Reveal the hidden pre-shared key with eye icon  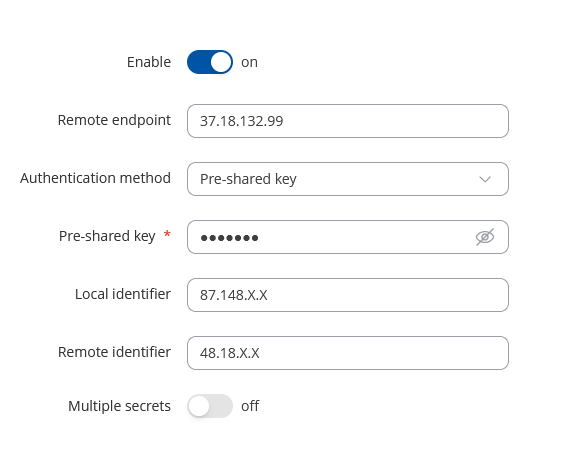485,237
